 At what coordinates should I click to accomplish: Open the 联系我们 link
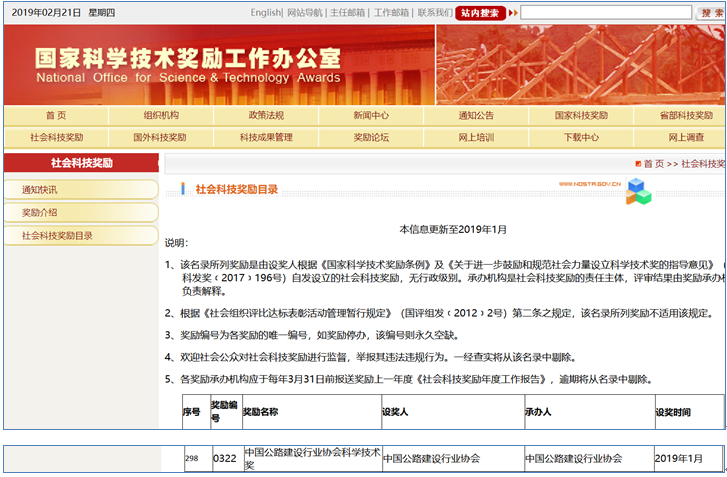[x=435, y=13]
